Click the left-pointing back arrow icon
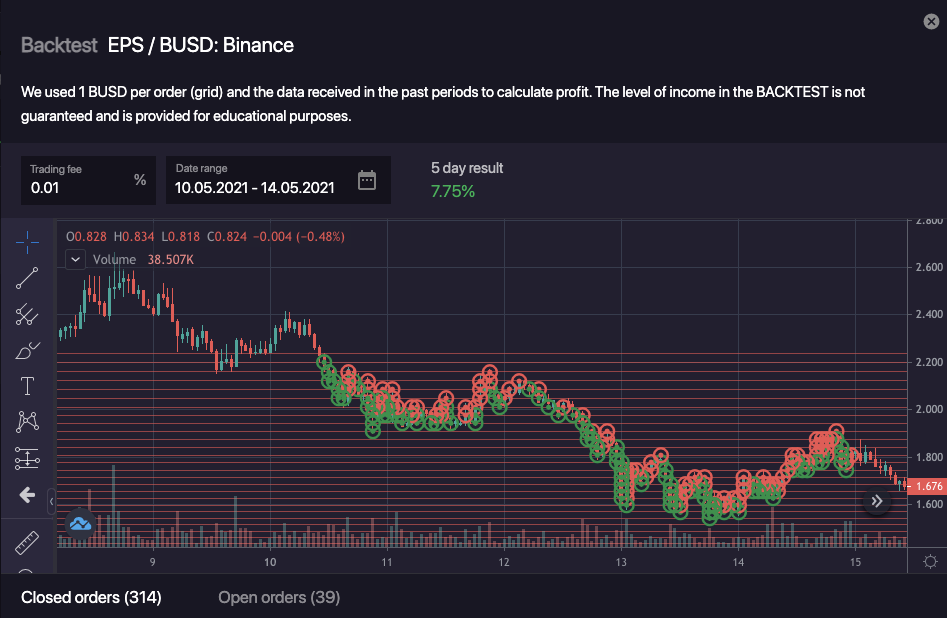This screenshot has width=947, height=618. pos(27,494)
